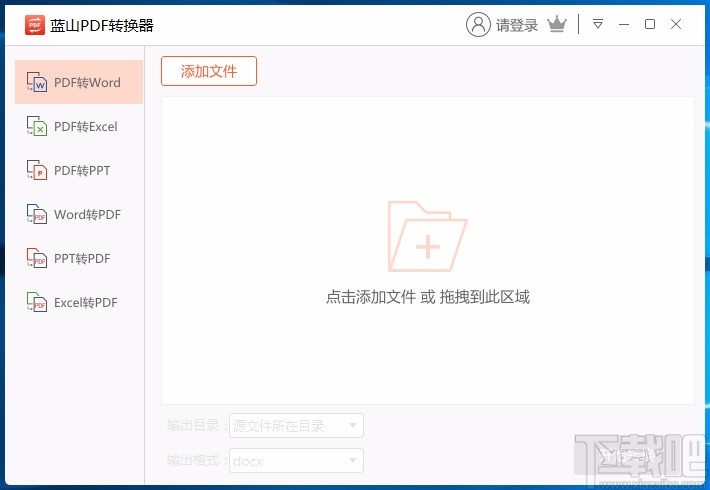Click the crown VIP icon
Image resolution: width=710 pixels, height=490 pixels.
coord(557,24)
